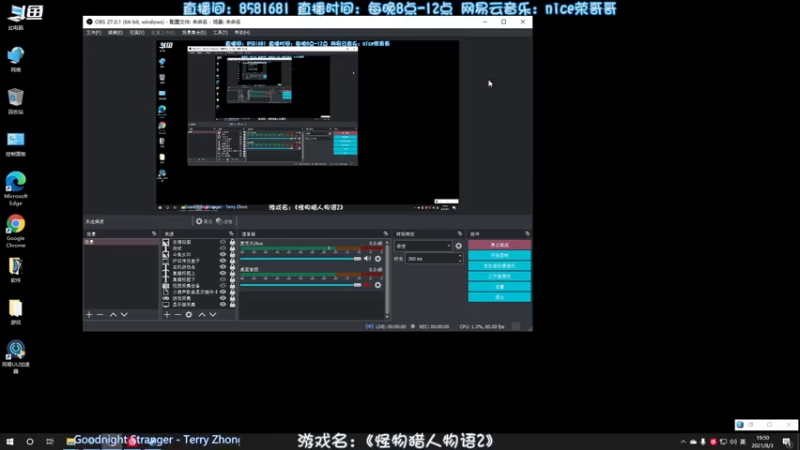Image resolution: width=800 pixels, height=450 pixels.
Task: Open 场景集合(S) menu in OBS
Action: point(194,33)
